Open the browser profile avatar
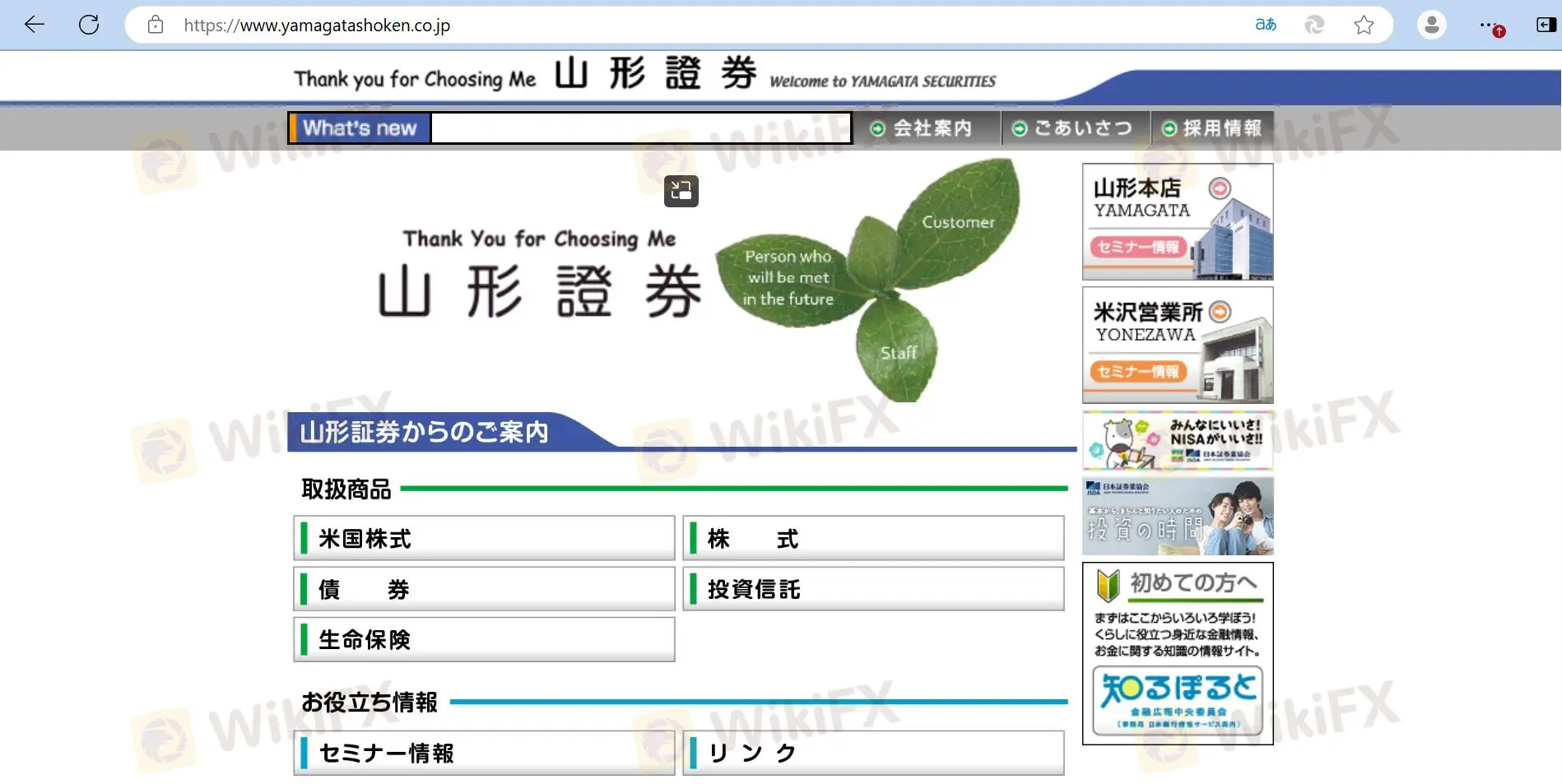Image resolution: width=1562 pixels, height=784 pixels. (1432, 25)
